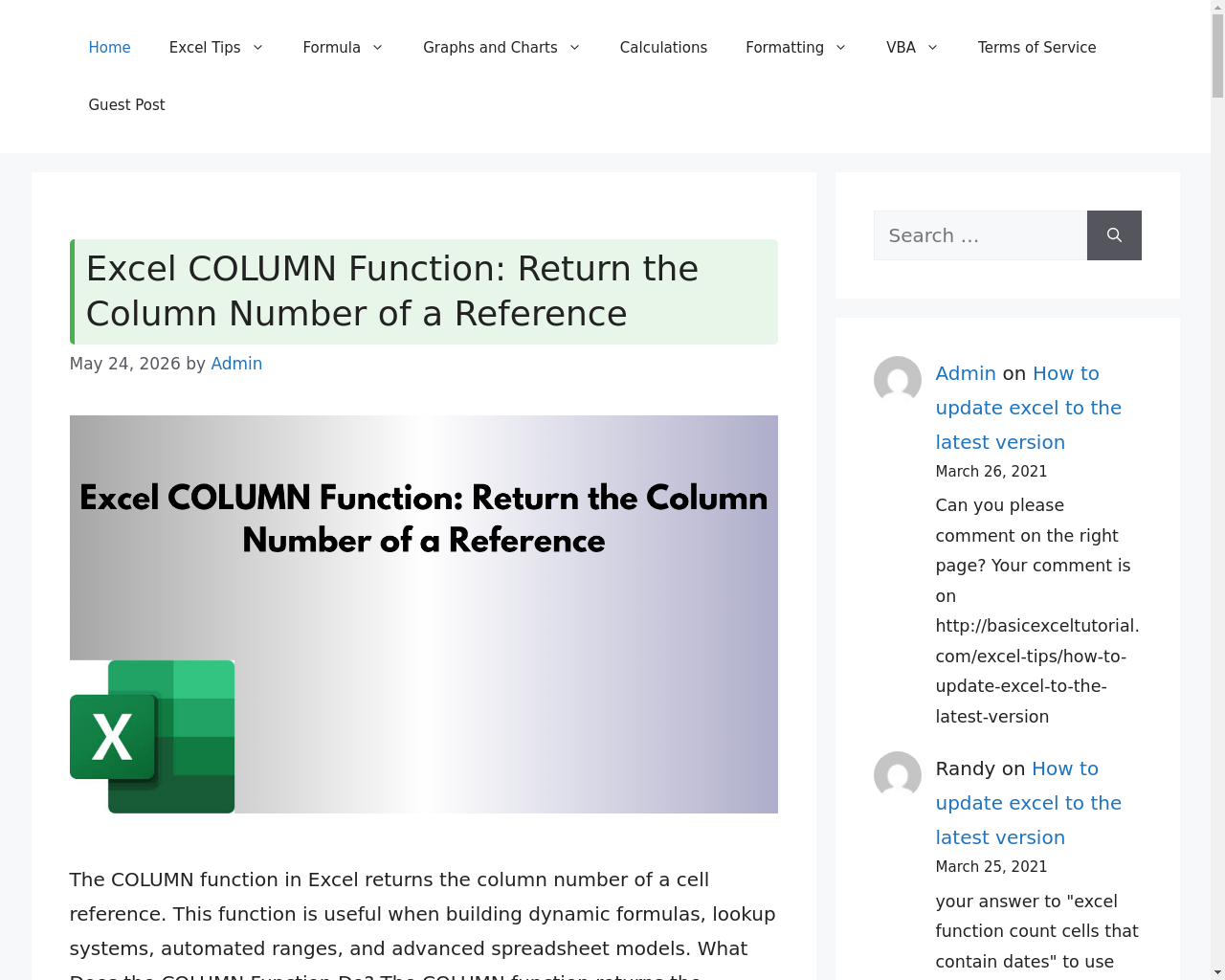Click the search magnifier button

point(1114,235)
